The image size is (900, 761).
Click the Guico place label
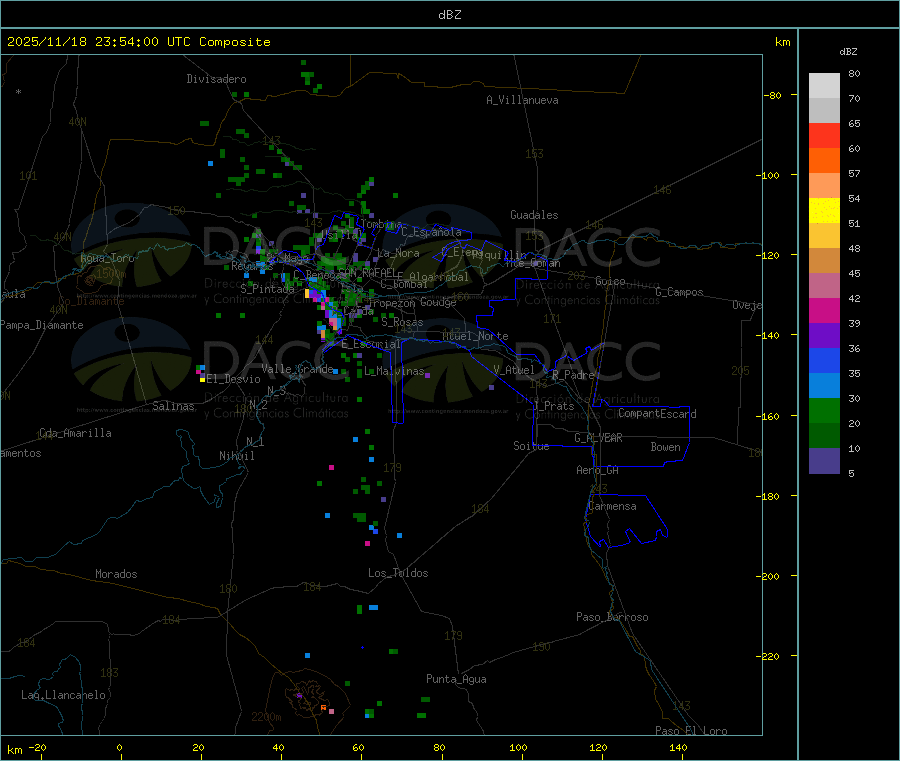click(610, 281)
